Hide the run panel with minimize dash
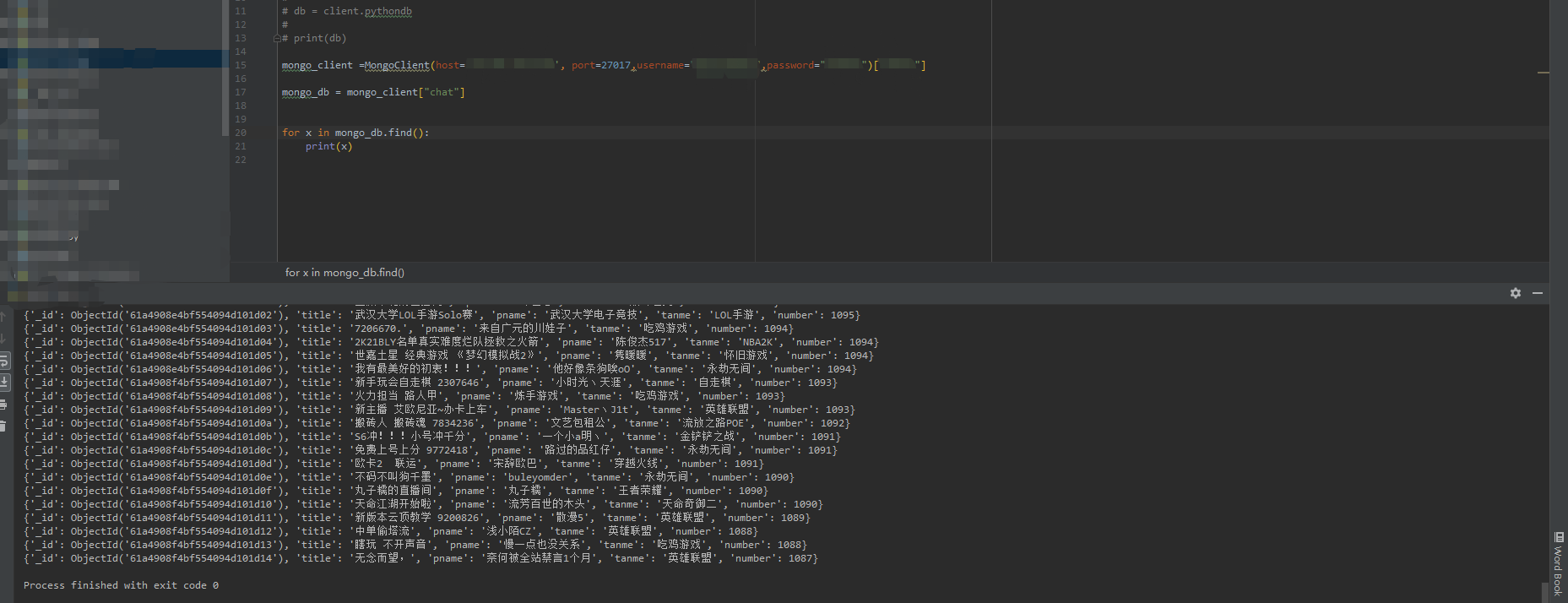This screenshot has width=1568, height=603. [x=1538, y=293]
